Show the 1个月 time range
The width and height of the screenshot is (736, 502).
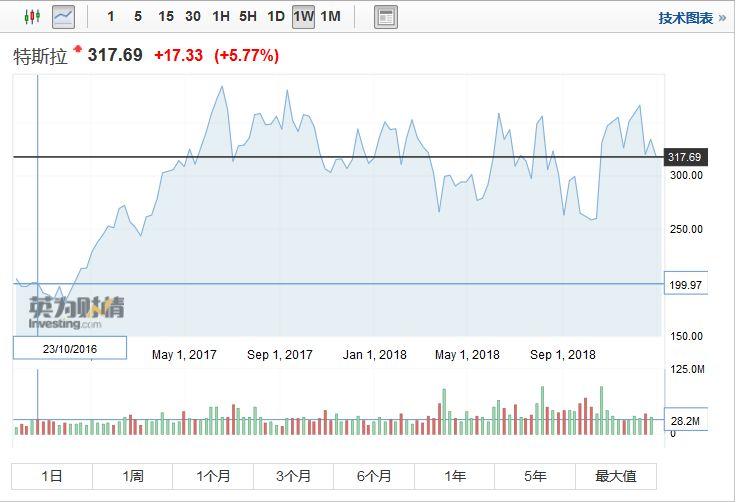(213, 476)
